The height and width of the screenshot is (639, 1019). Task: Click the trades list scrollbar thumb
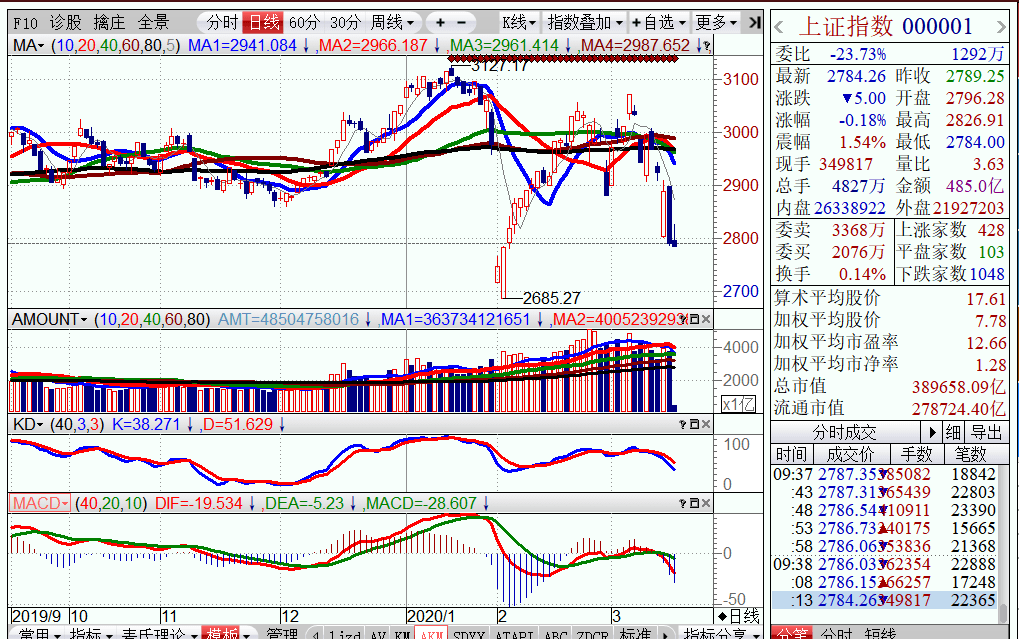pos(1003,612)
